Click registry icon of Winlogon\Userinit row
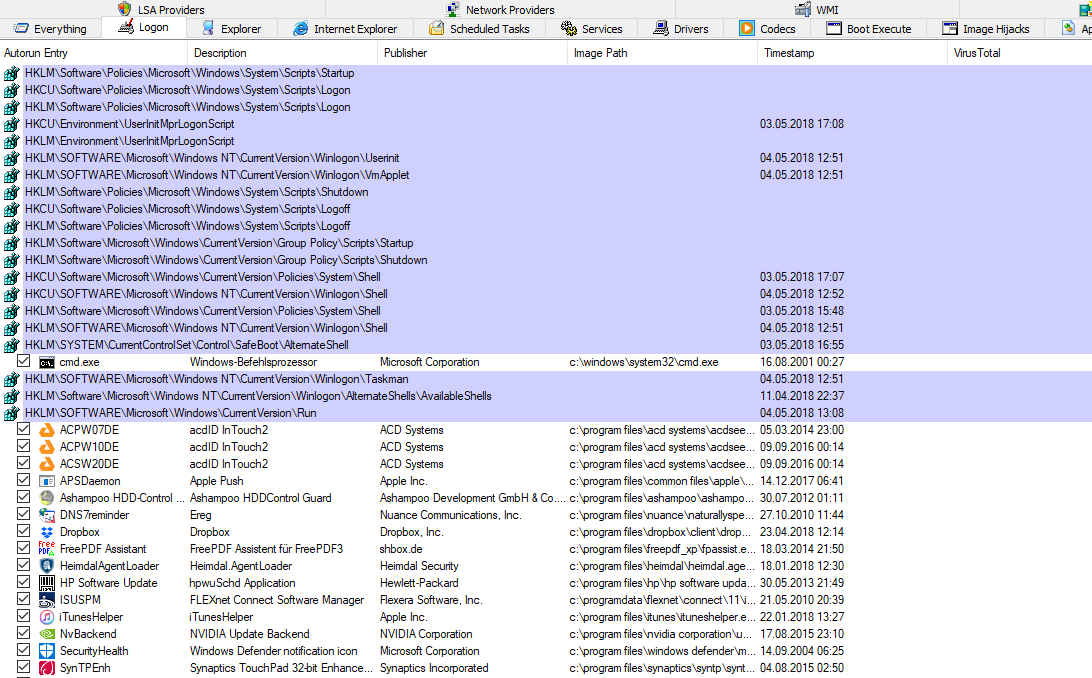The image size is (1092, 678). pos(11,159)
